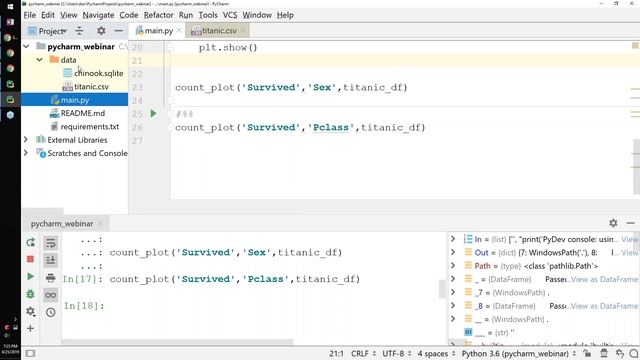Image resolution: width=640 pixels, height=360 pixels.
Task: Toggle the read-only lock icon in the status bar
Action: (x=587, y=353)
